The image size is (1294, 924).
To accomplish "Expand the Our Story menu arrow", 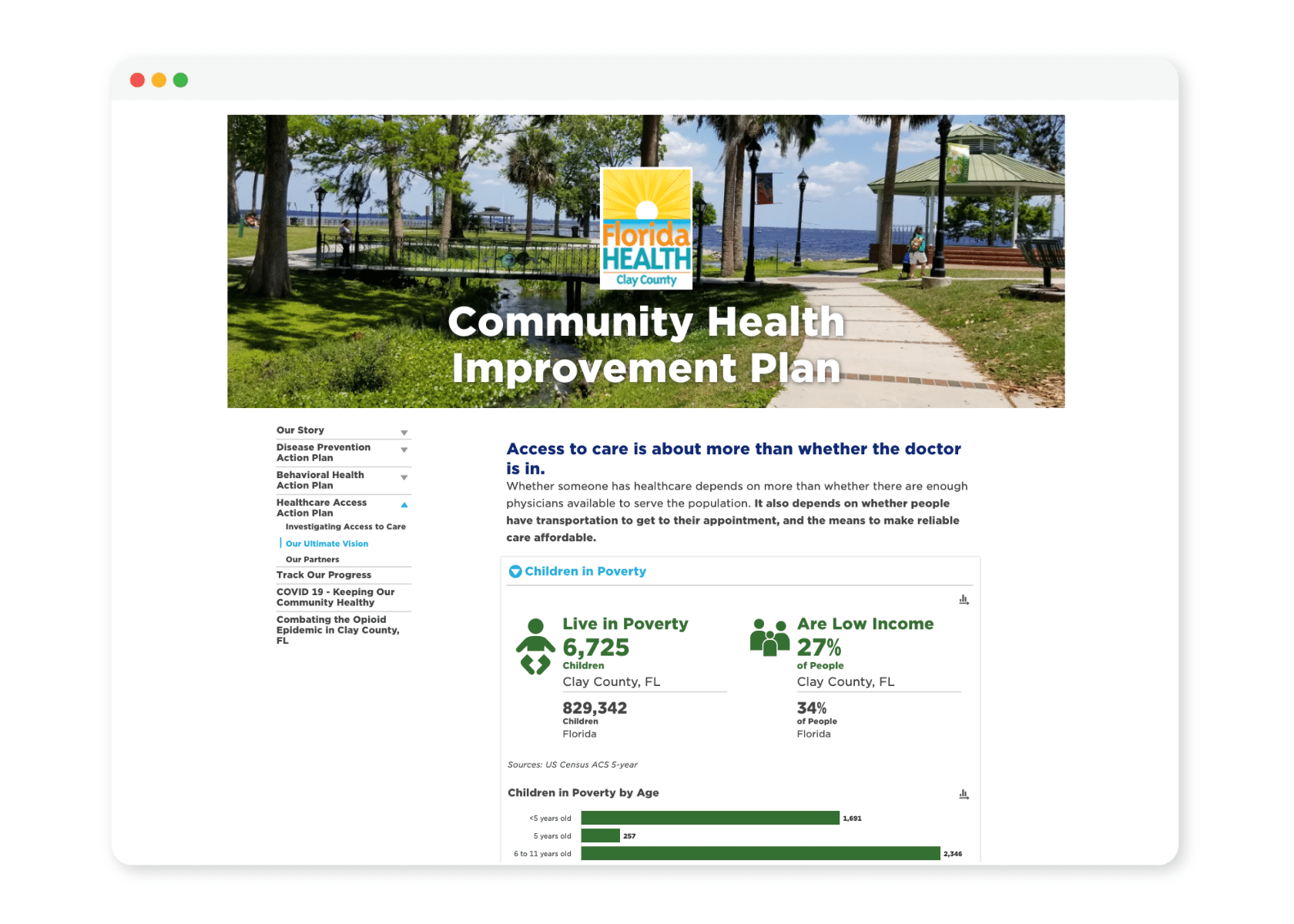I will [404, 433].
